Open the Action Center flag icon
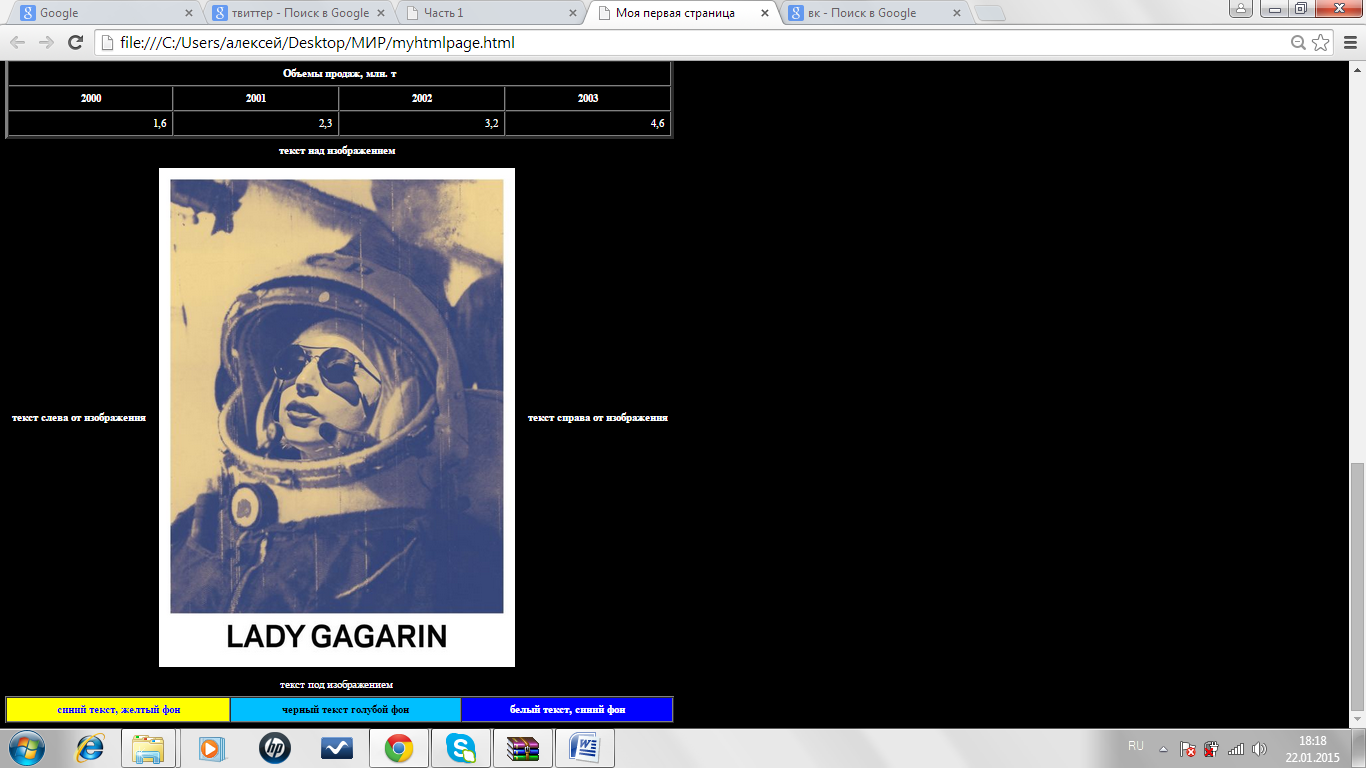This screenshot has height=768, width=1366. tap(1188, 748)
